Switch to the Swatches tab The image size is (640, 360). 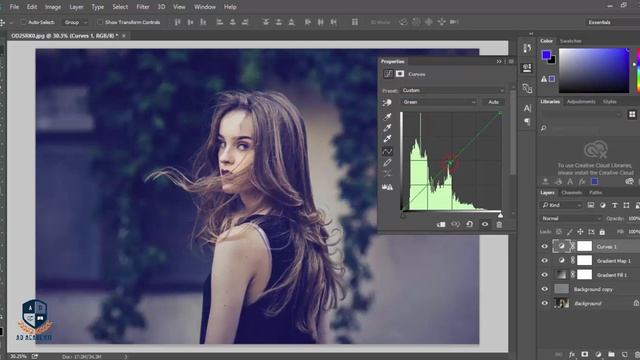pos(570,41)
